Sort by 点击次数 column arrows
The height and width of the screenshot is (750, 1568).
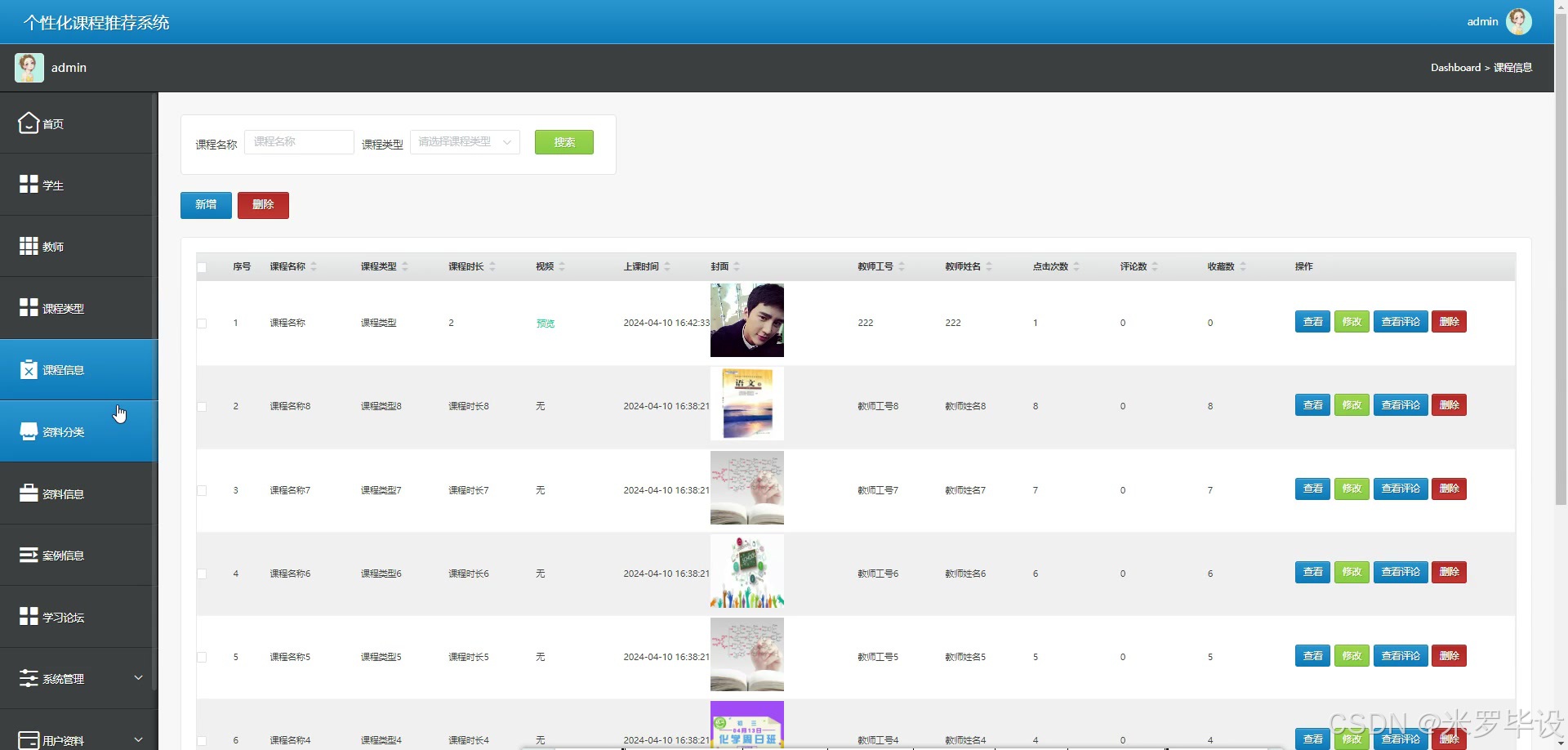click(x=1076, y=266)
